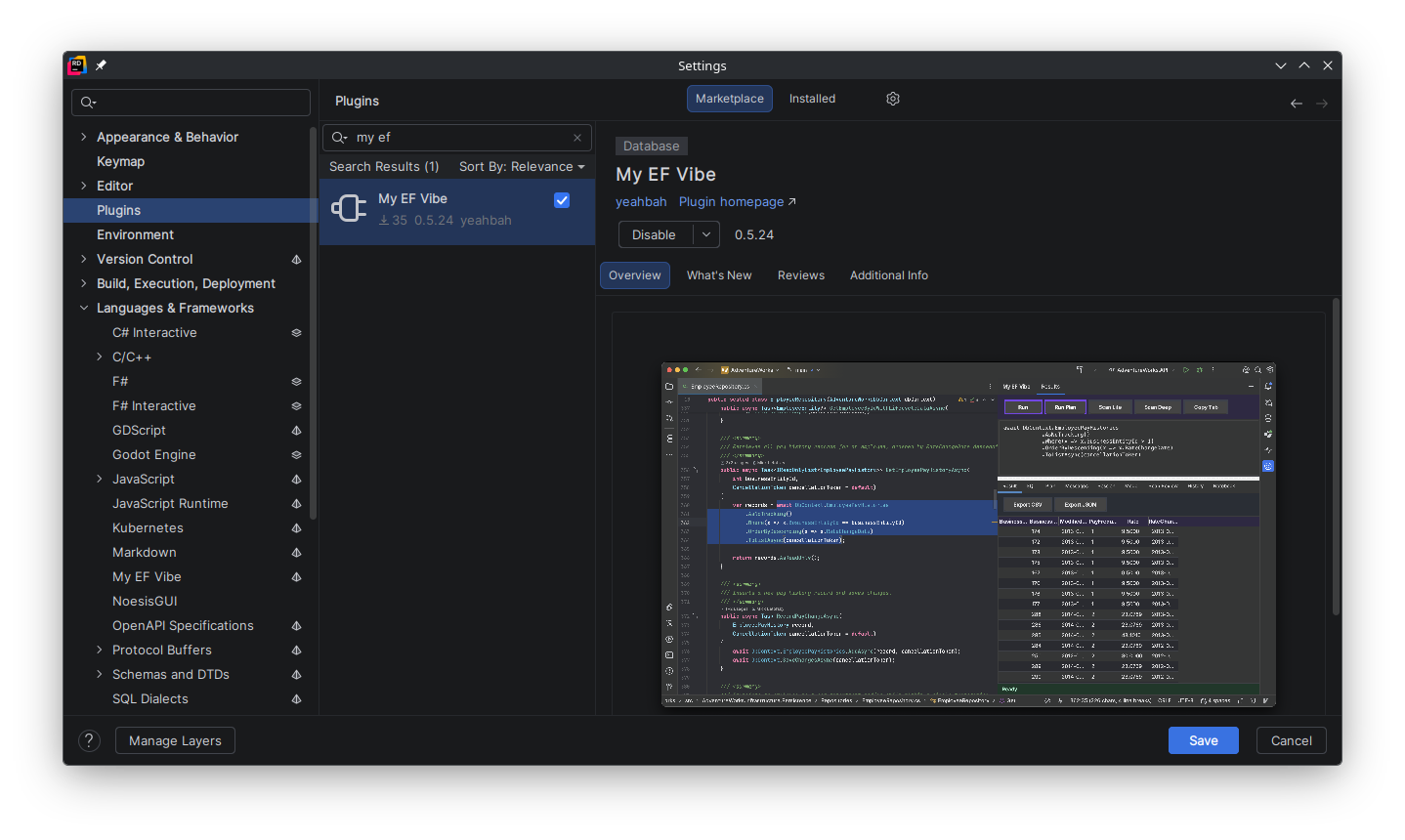Open Sort By Relevance dropdown
The image size is (1405, 840).
point(522,167)
